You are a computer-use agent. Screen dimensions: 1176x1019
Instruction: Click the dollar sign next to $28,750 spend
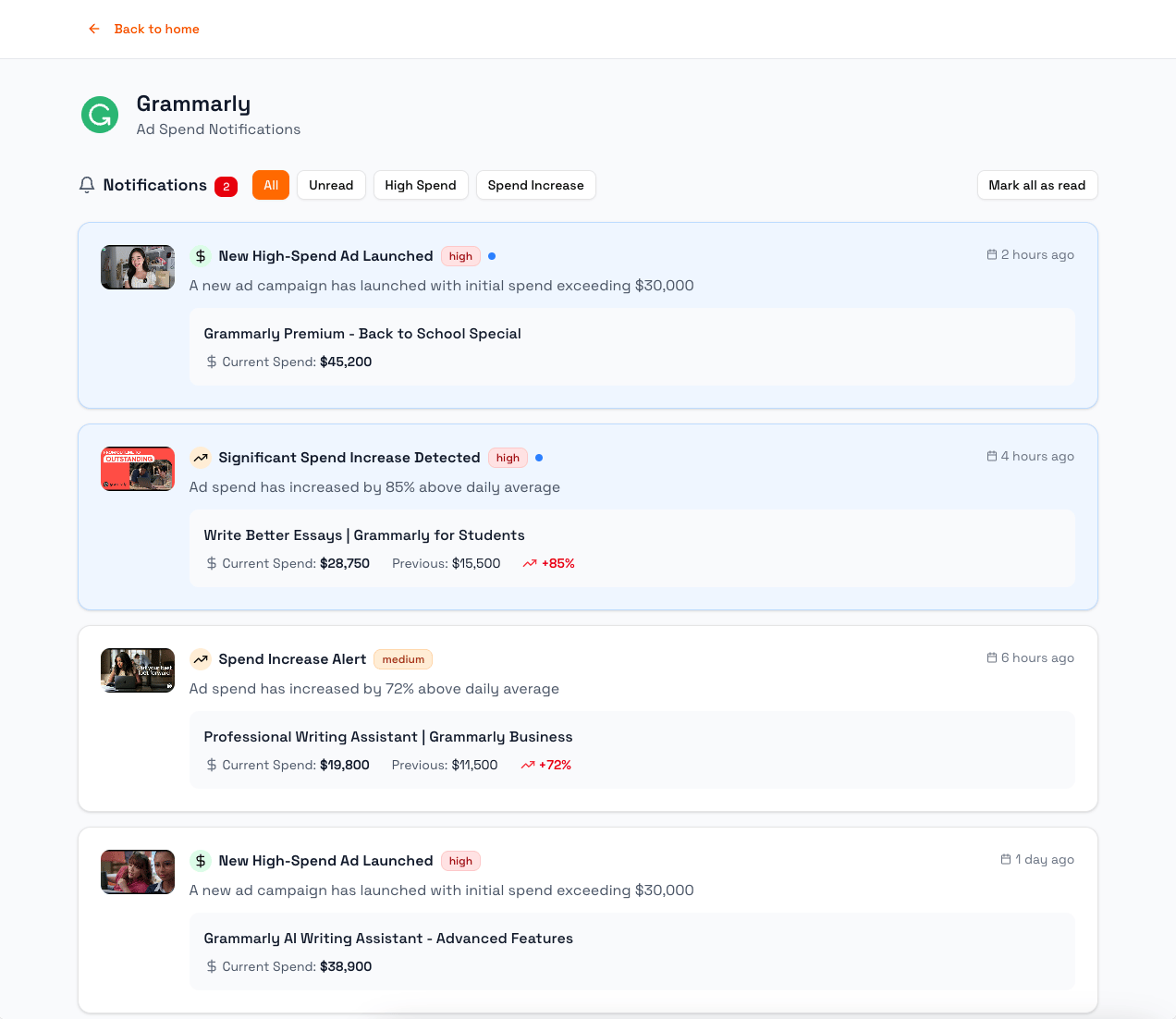point(212,563)
